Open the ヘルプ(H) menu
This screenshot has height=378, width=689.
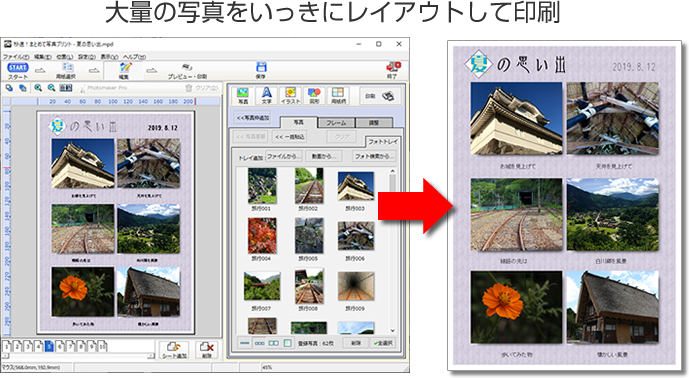134,57
